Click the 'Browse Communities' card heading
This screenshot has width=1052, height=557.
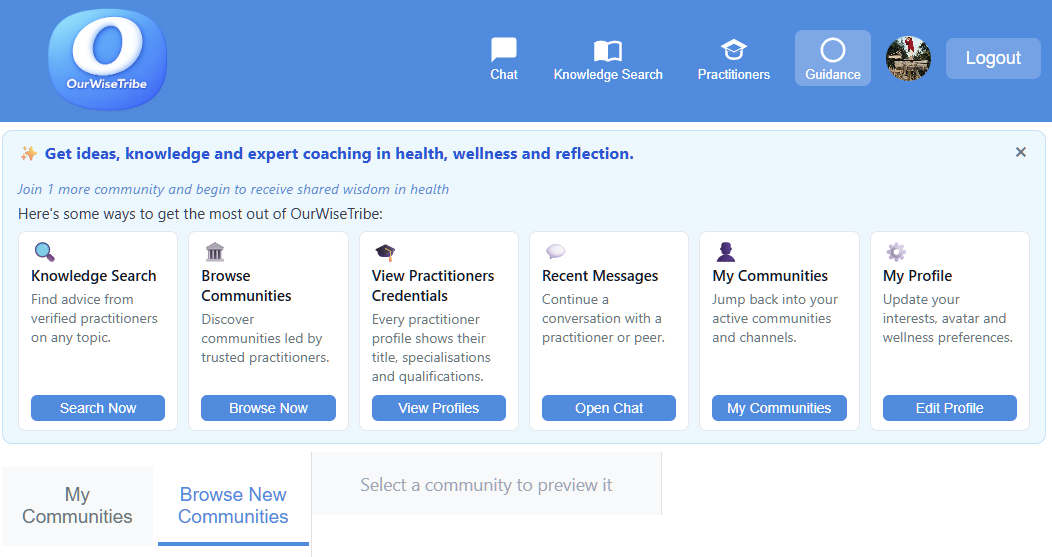246,286
